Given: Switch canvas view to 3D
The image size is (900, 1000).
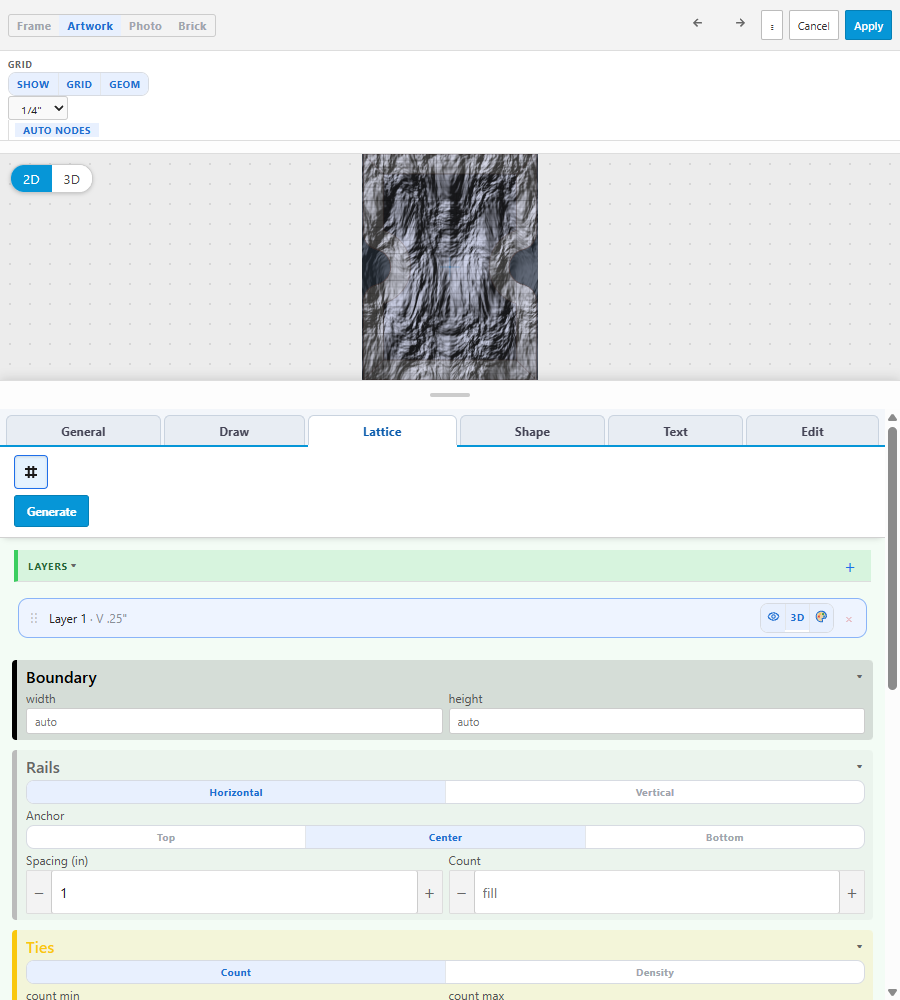Looking at the screenshot, I should tap(71, 179).
